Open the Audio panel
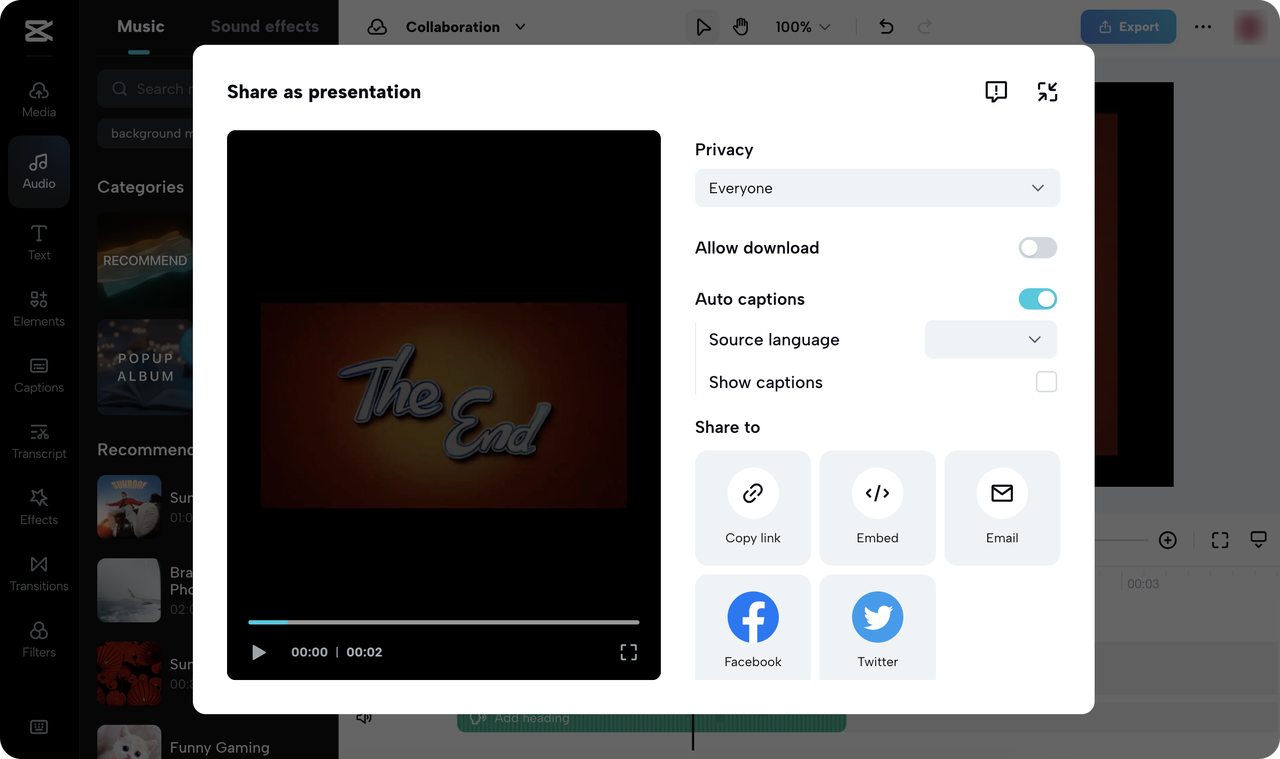 point(39,172)
